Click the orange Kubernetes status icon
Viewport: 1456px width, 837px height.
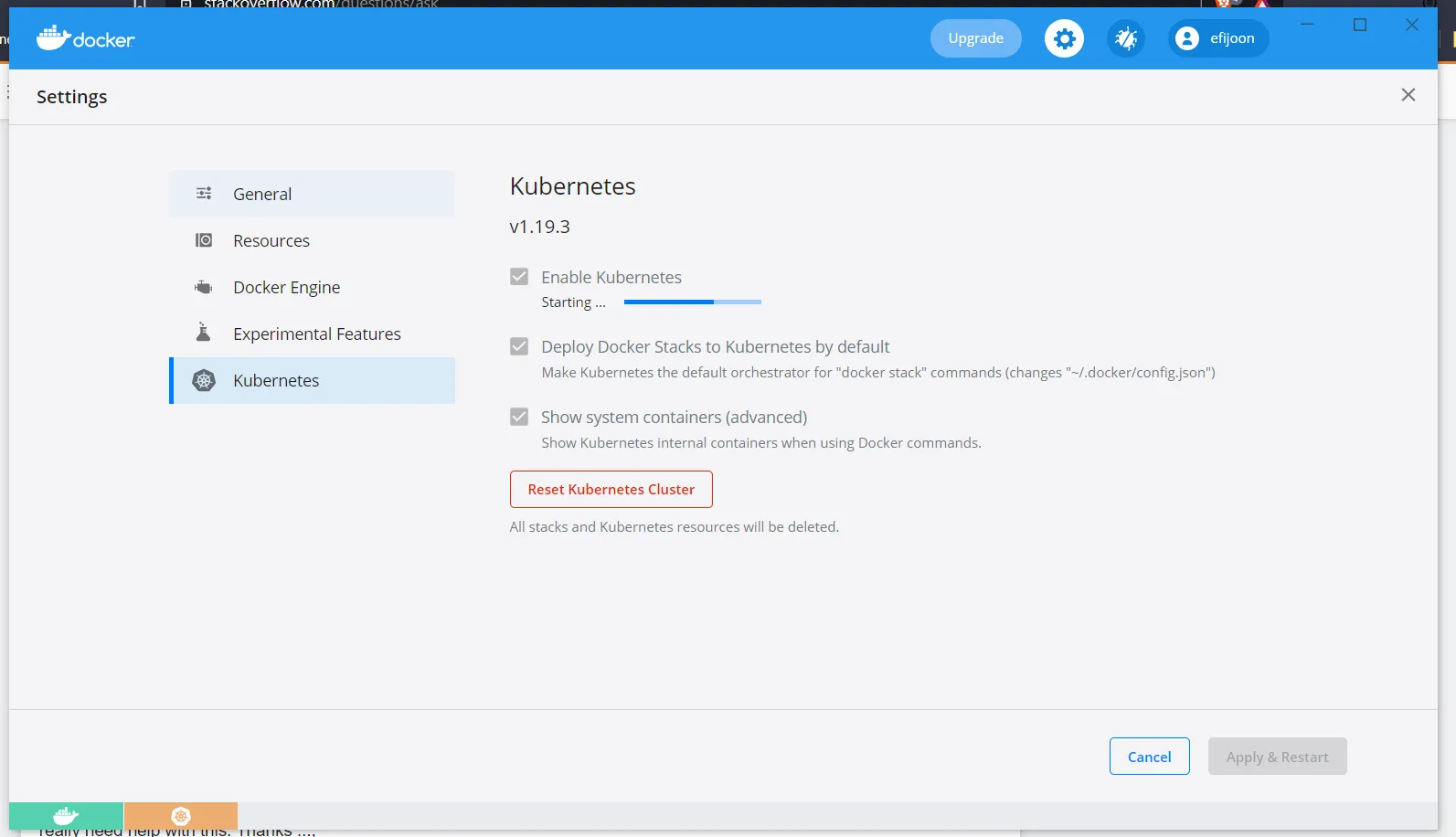[x=181, y=816]
